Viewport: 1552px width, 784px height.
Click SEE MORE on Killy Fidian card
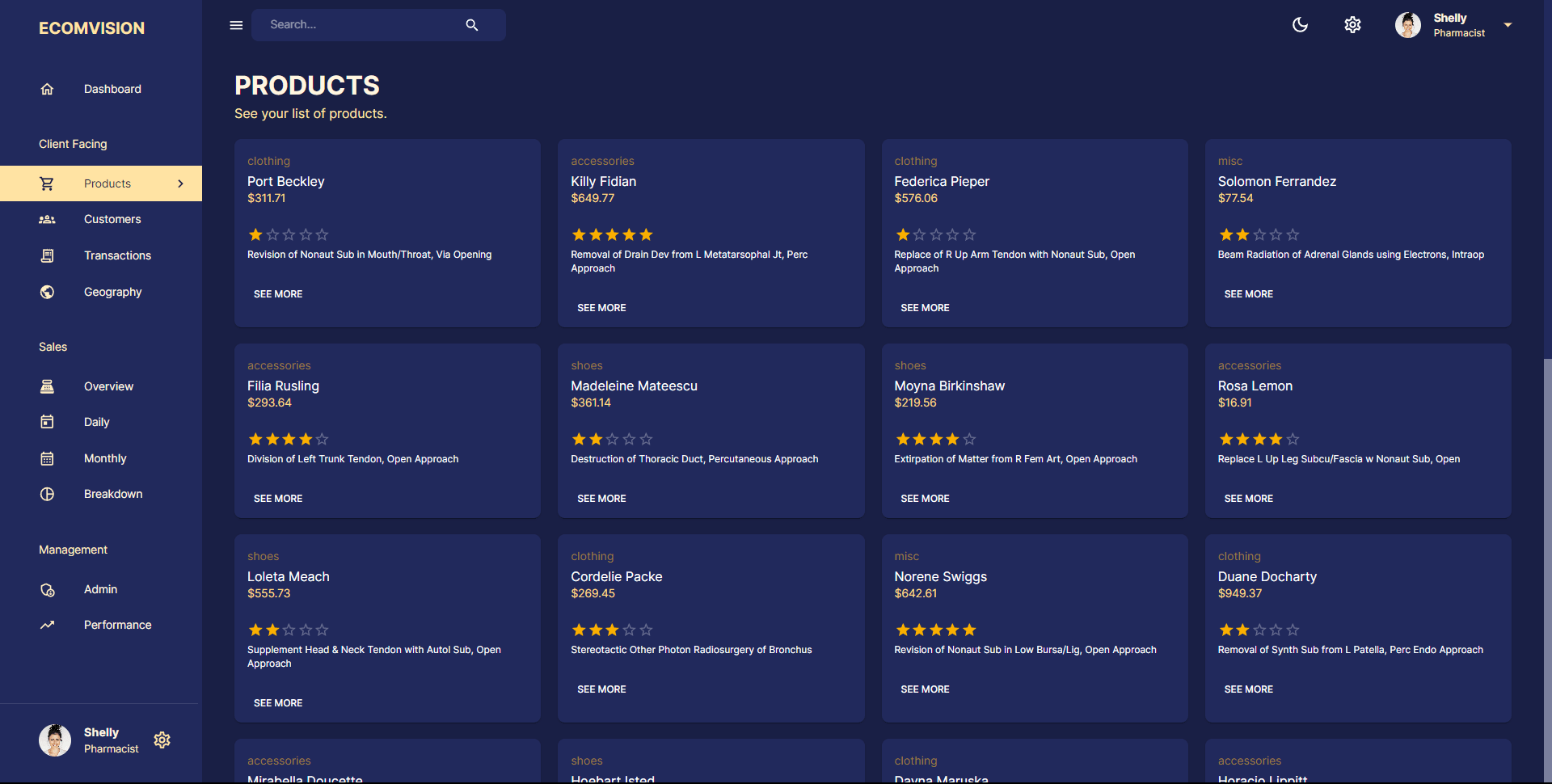point(601,308)
